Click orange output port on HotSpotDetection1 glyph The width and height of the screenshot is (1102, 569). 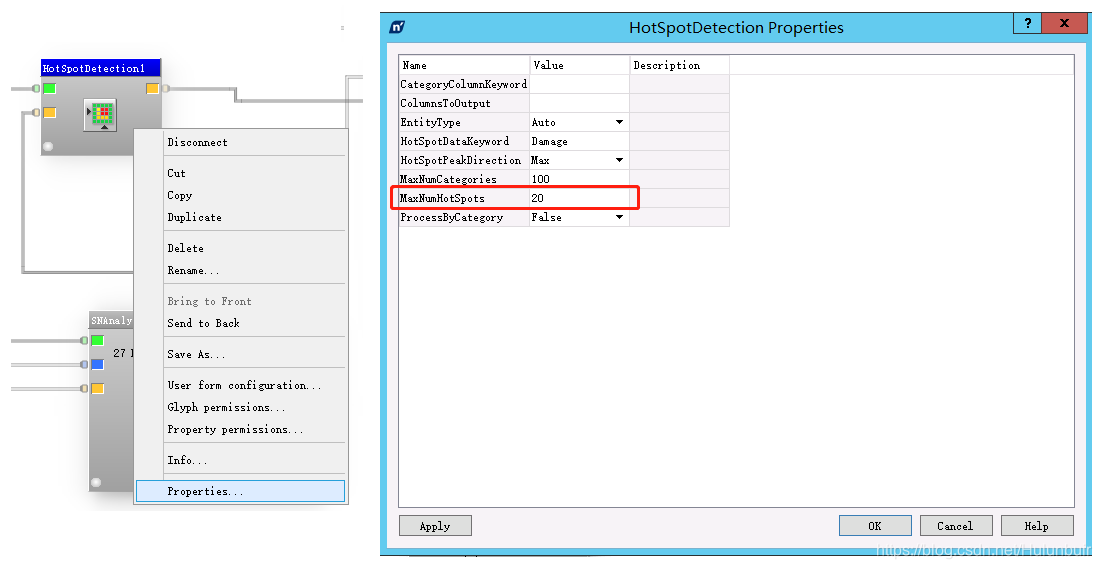[153, 89]
